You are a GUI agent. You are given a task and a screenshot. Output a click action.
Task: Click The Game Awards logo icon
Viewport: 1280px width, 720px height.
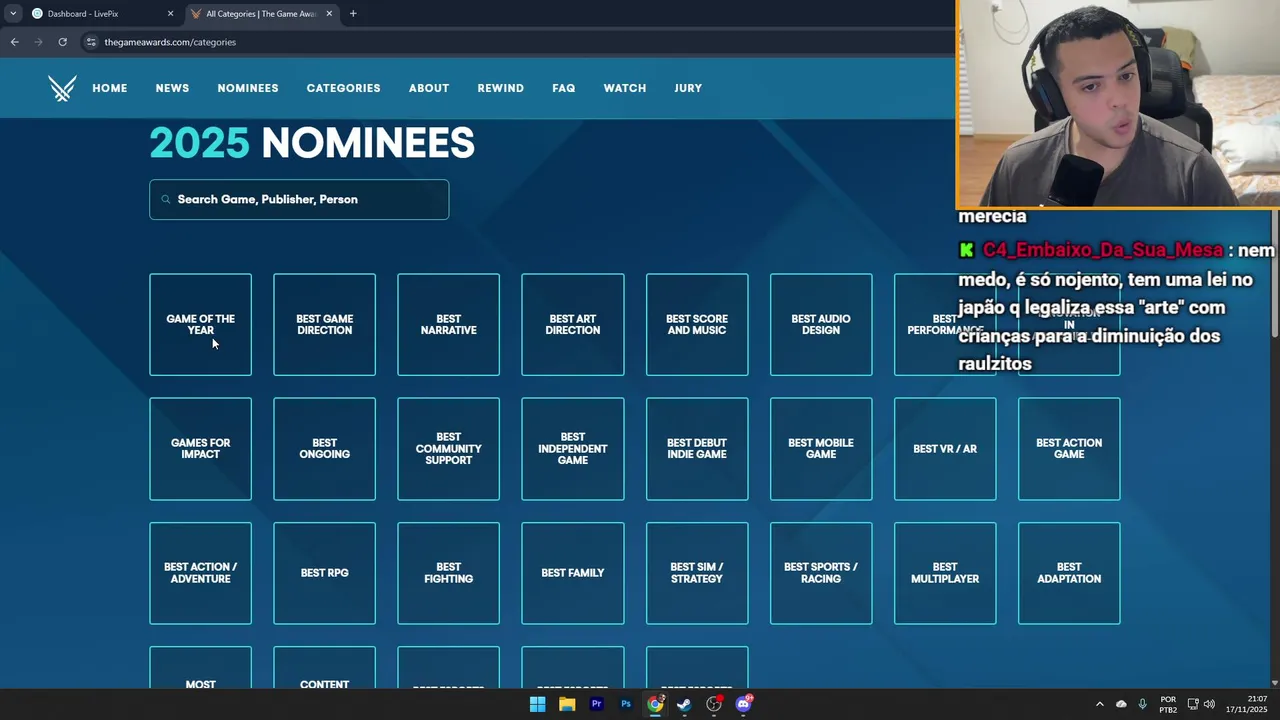click(62, 88)
